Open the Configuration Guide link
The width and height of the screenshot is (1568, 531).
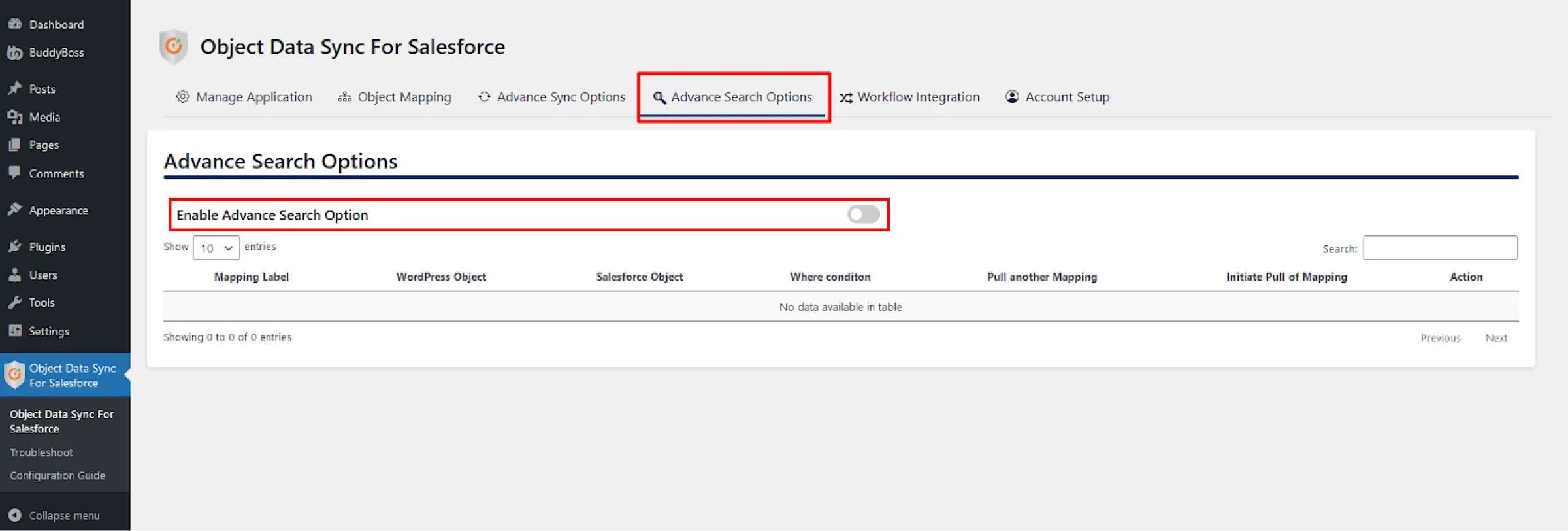coord(57,475)
